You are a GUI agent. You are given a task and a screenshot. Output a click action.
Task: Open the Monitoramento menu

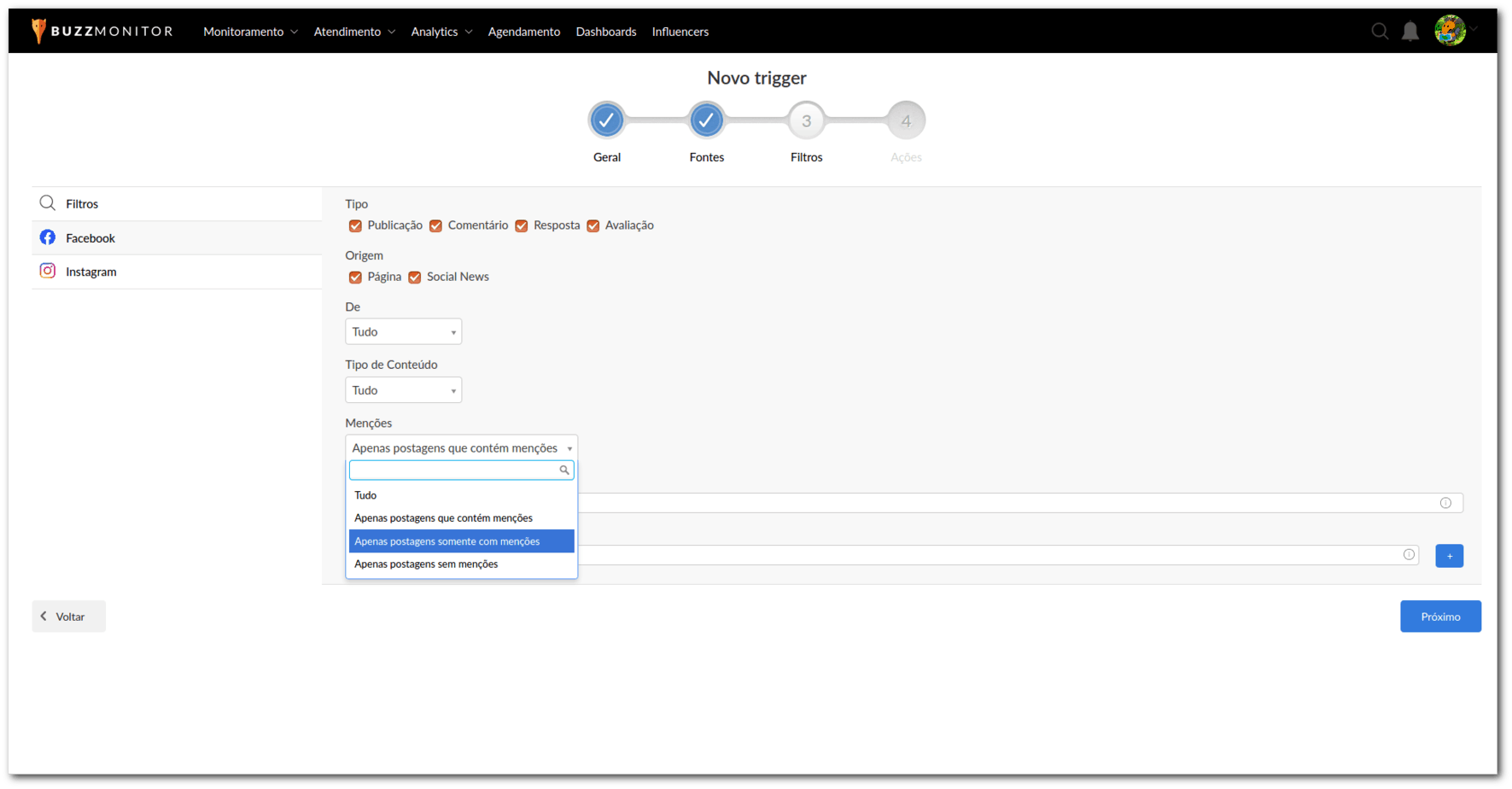[250, 32]
